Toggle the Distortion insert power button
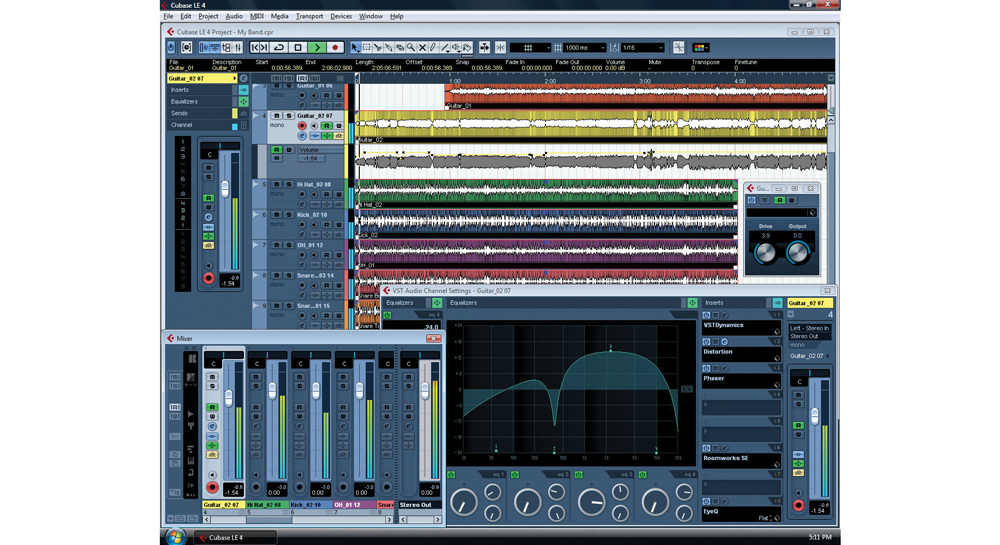The width and height of the screenshot is (1000, 545). [706, 342]
